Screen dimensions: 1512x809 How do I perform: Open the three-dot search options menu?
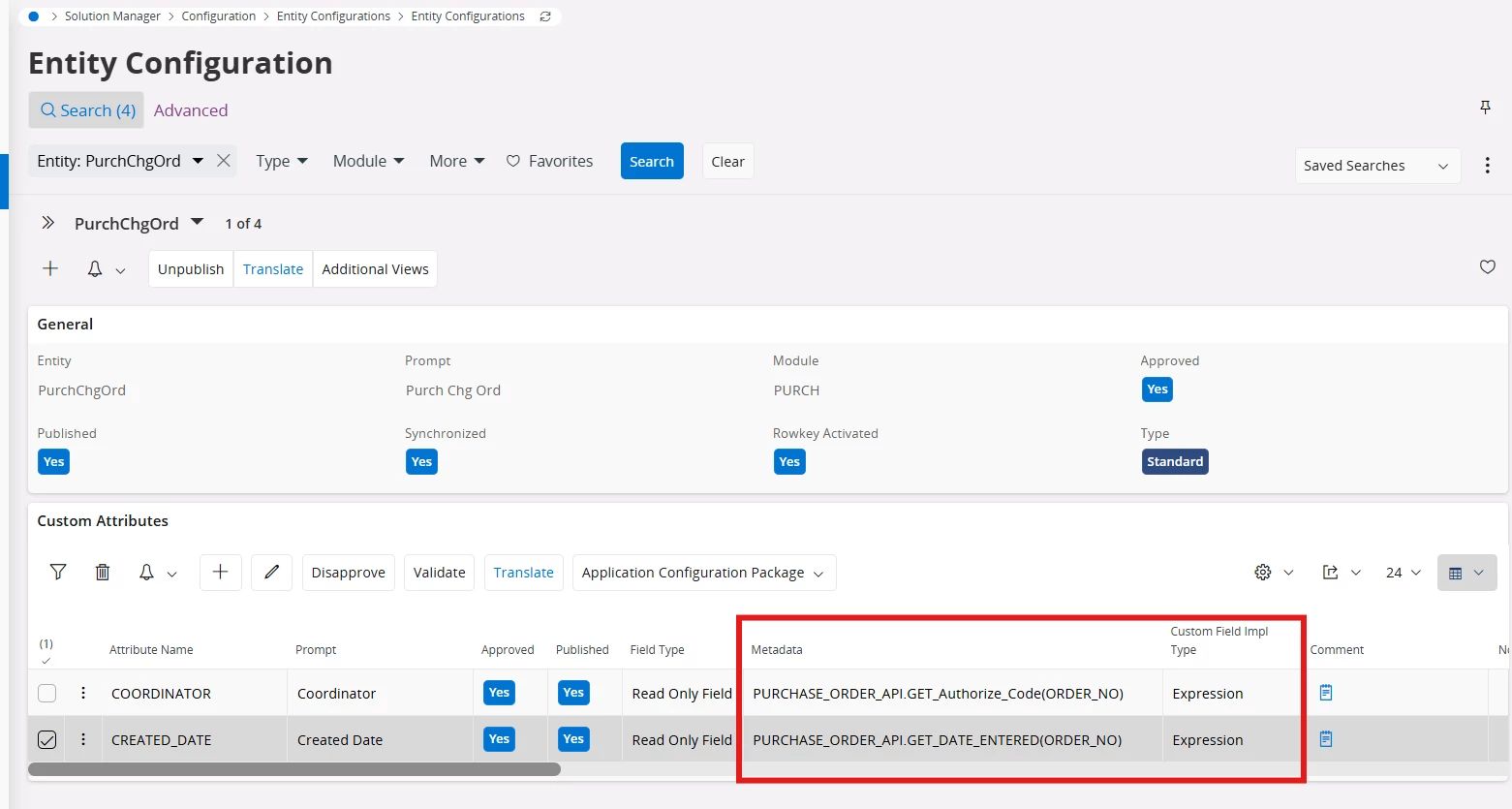click(x=1487, y=166)
